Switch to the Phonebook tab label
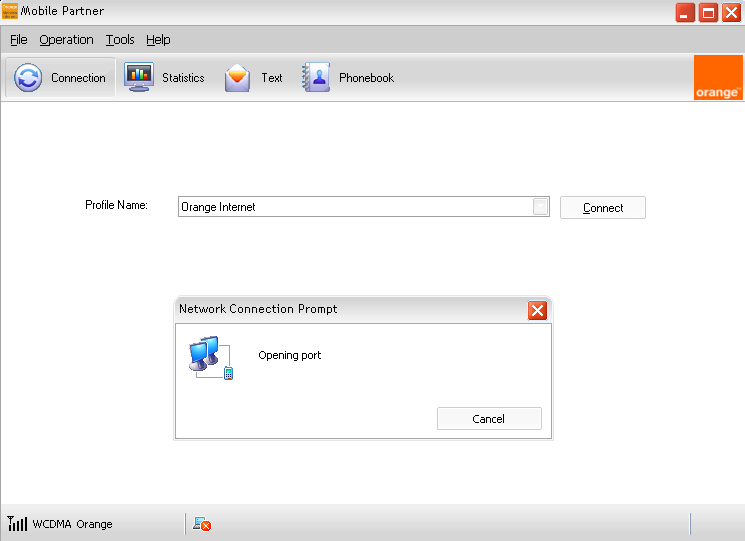Screen dimensions: 745x541 (366, 78)
